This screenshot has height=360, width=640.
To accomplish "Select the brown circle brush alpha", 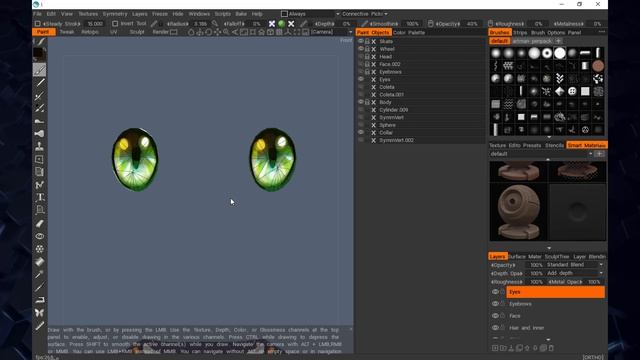I will pyautogui.click(x=598, y=66).
